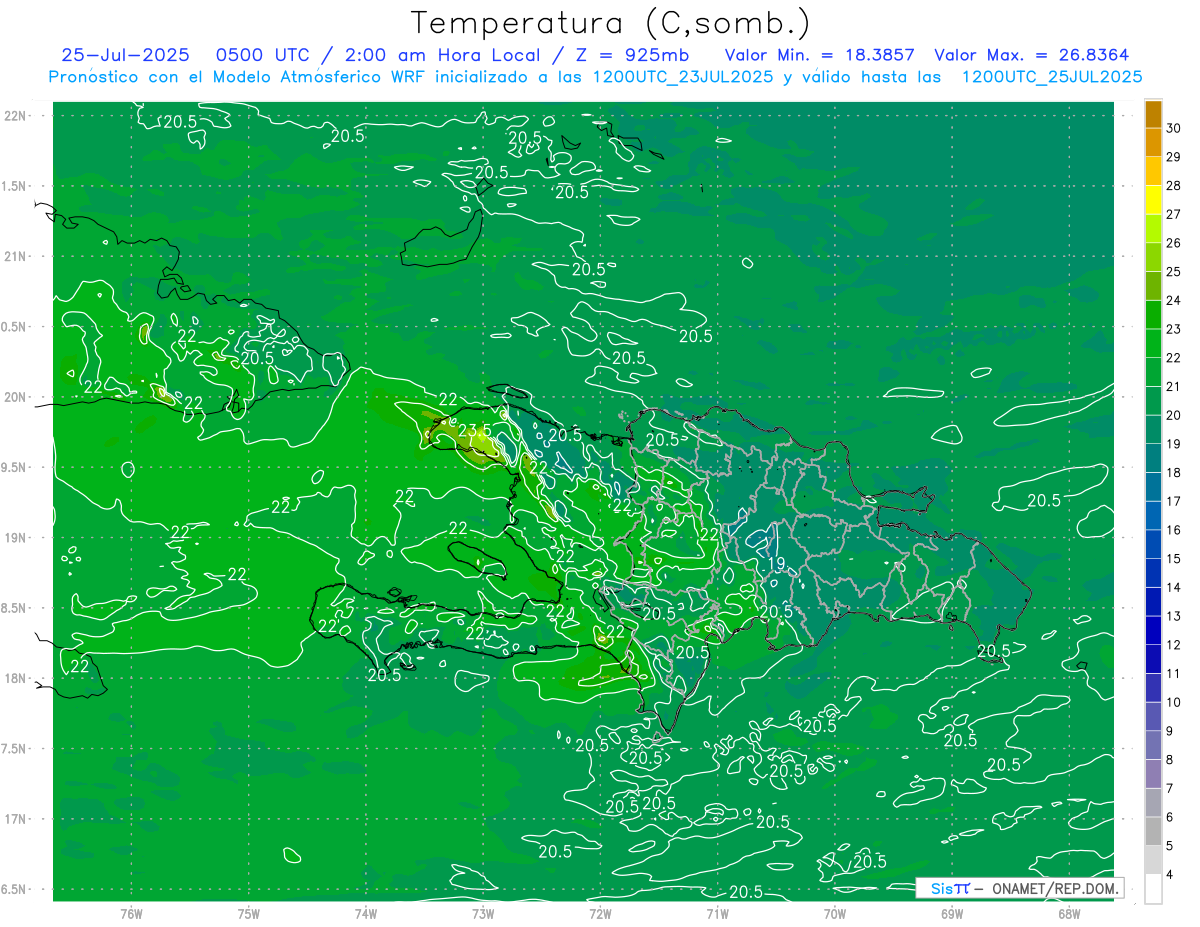
Task: Click the blue legend swatch between 15 and 16
Action: (1153, 544)
